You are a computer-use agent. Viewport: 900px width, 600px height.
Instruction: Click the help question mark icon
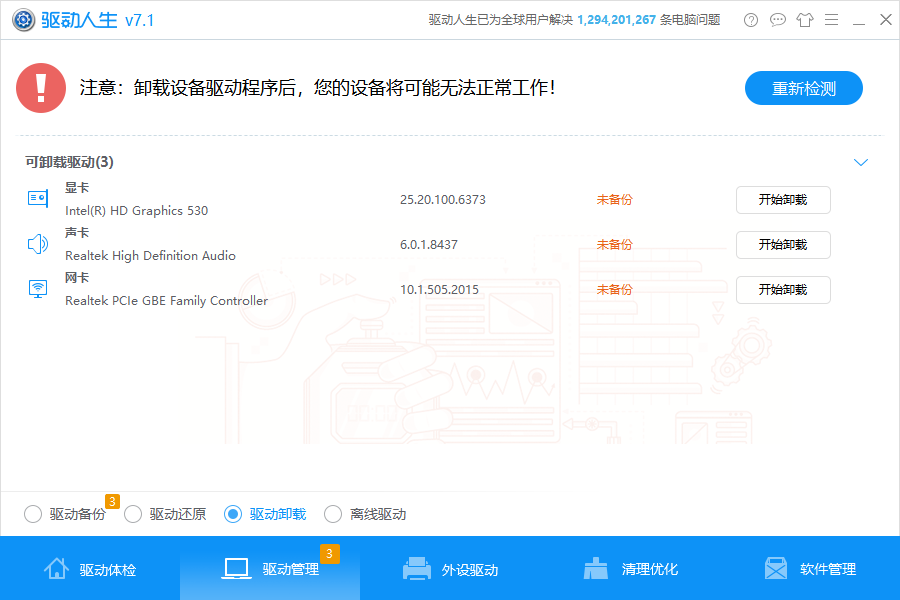(751, 20)
